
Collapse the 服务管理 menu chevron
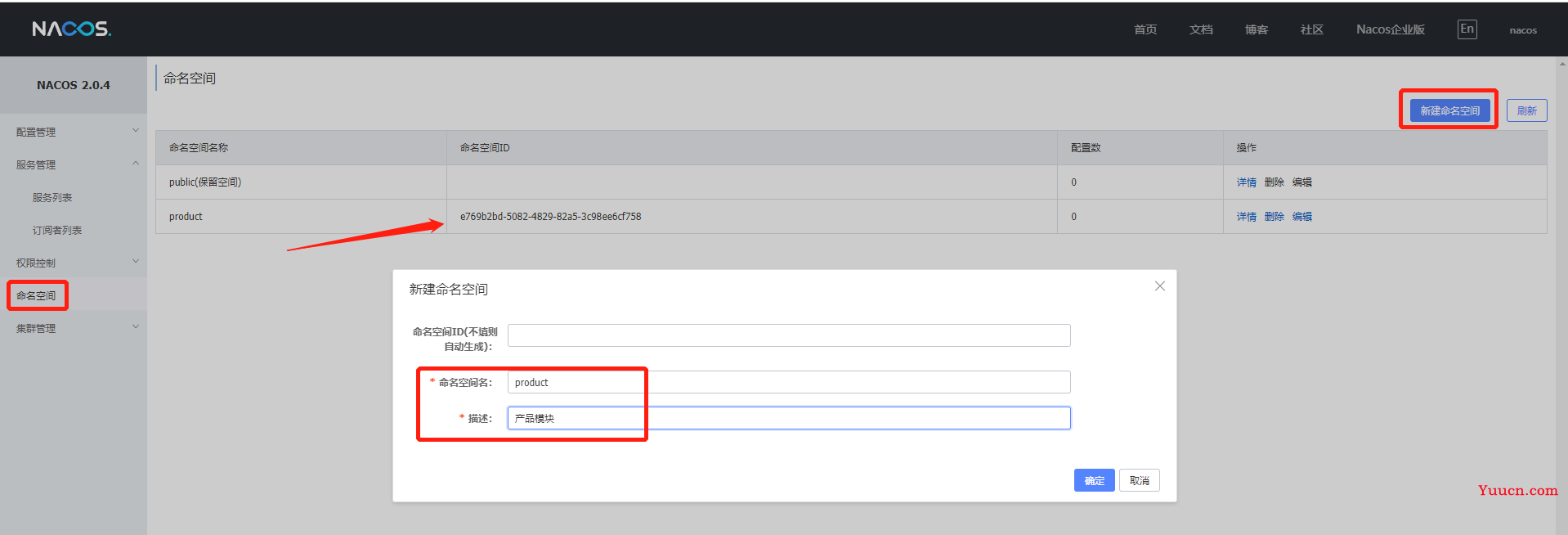136,164
